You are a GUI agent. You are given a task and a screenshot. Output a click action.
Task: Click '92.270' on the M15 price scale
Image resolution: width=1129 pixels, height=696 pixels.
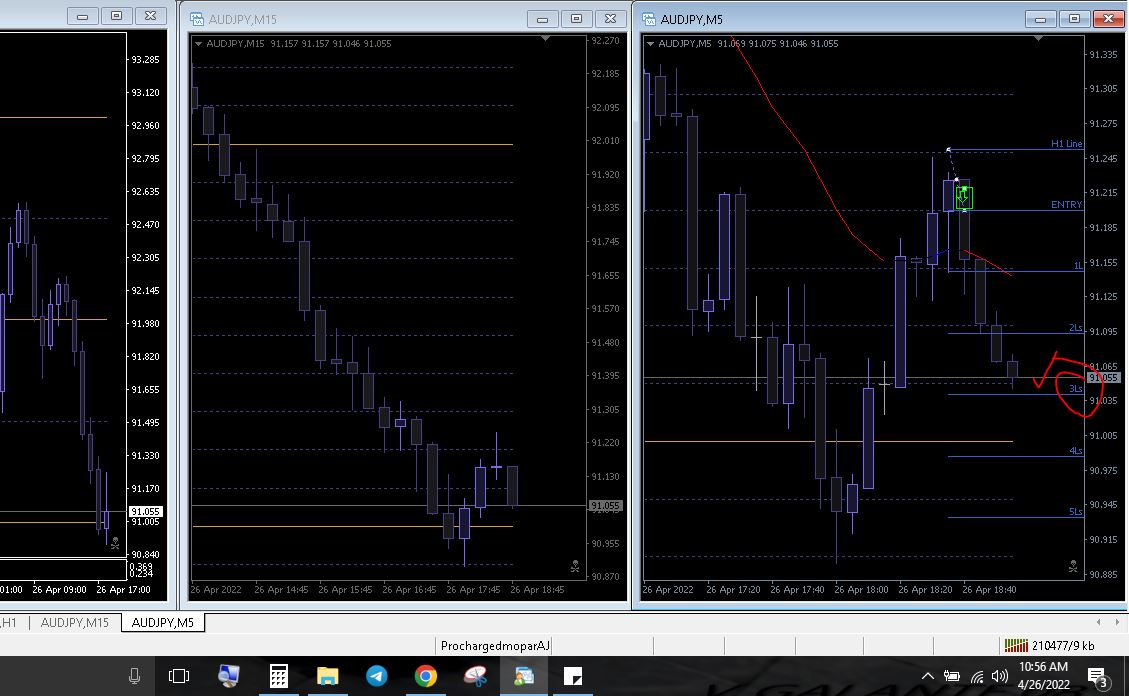pyautogui.click(x=605, y=41)
